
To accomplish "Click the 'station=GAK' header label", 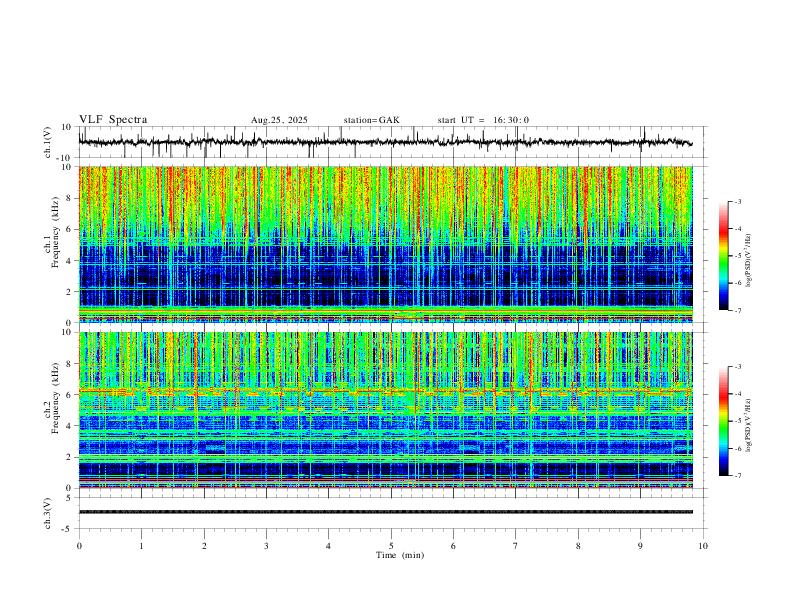I will pyautogui.click(x=371, y=120).
